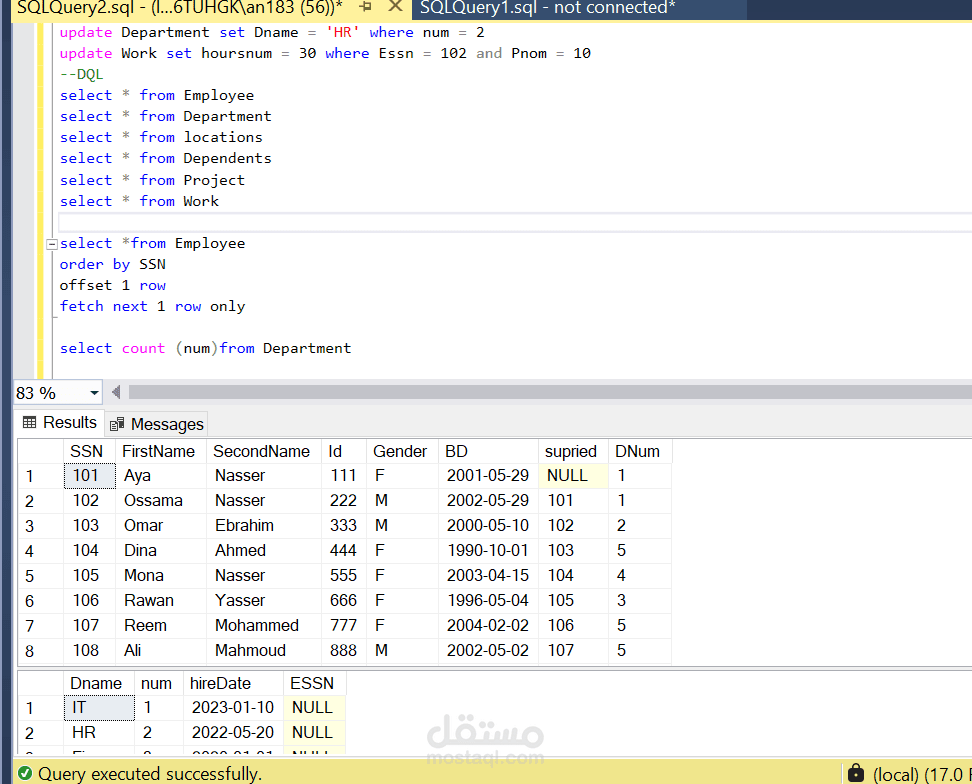Viewport: 972px width, 784px height.
Task: Select row header 3 in Employee results
Action: tap(40, 526)
